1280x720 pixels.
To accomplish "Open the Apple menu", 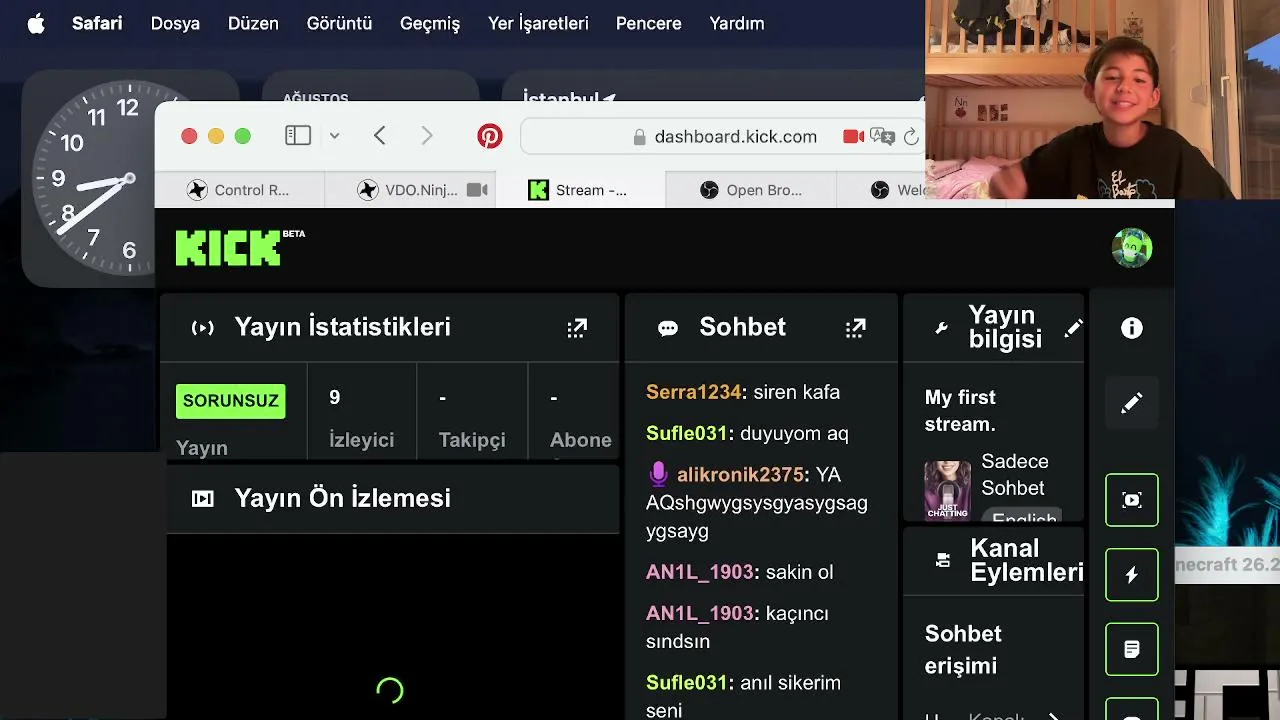I will coord(36,24).
